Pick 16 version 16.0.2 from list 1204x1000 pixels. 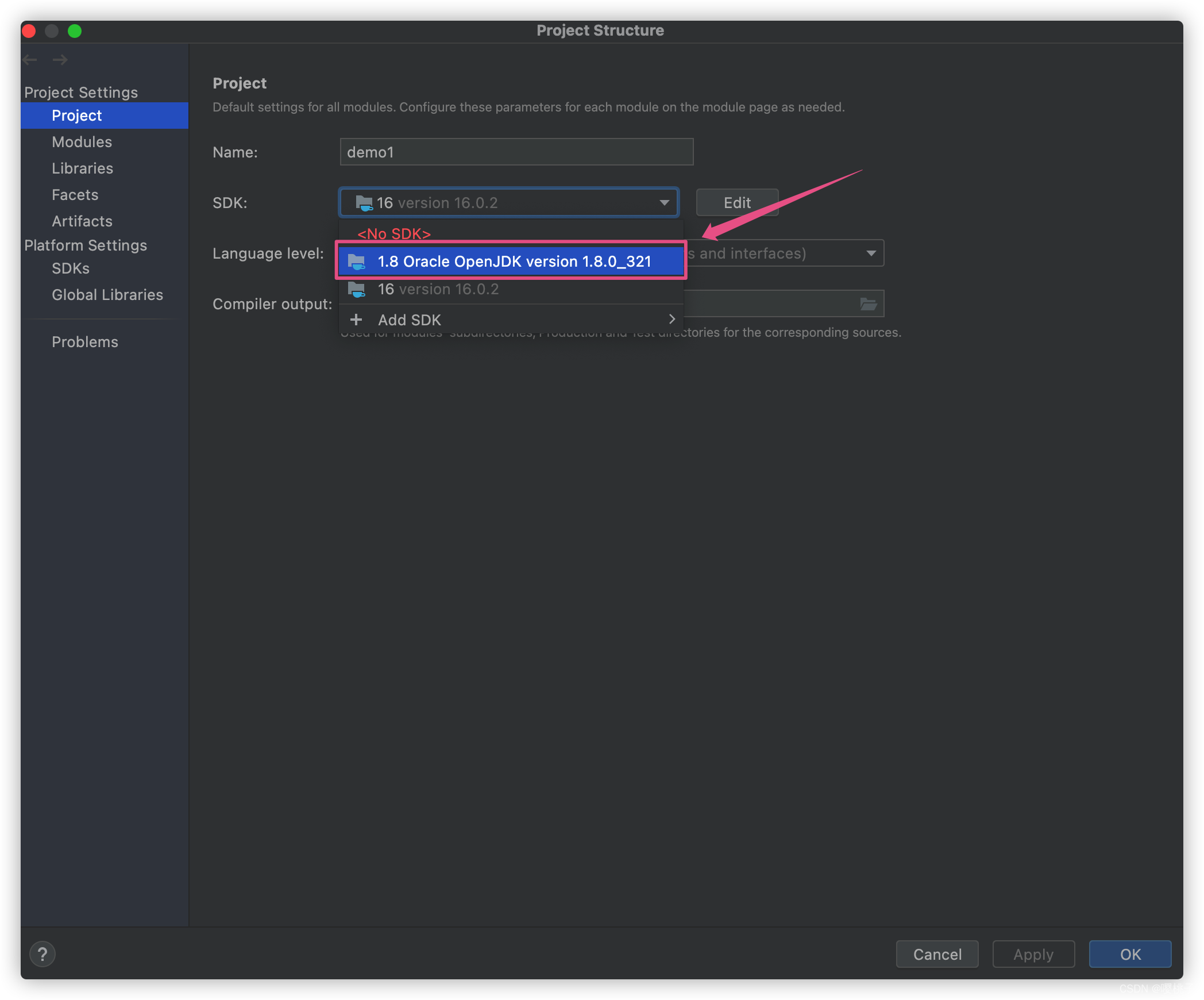(x=438, y=289)
